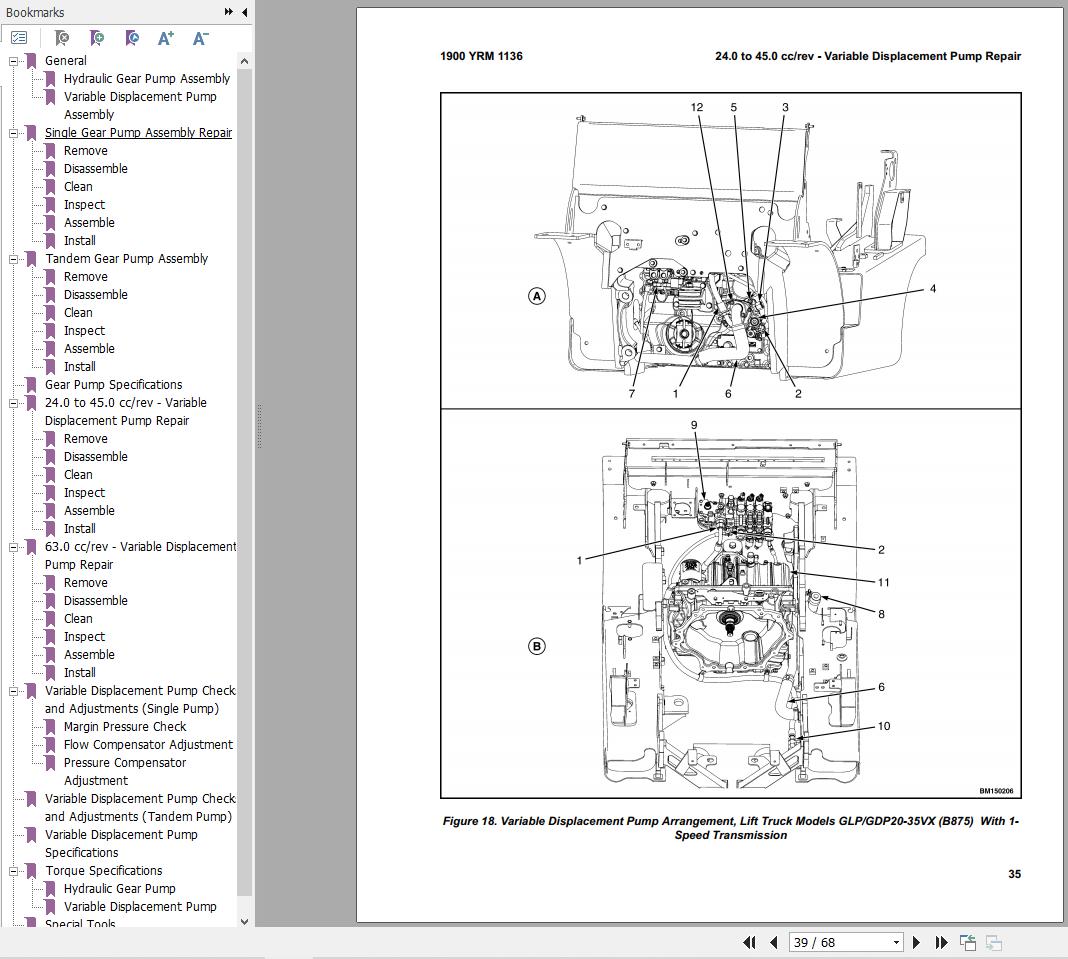1068x959 pixels.
Task: Collapse the bookmarks panel with left triangle
Action: pos(245,12)
